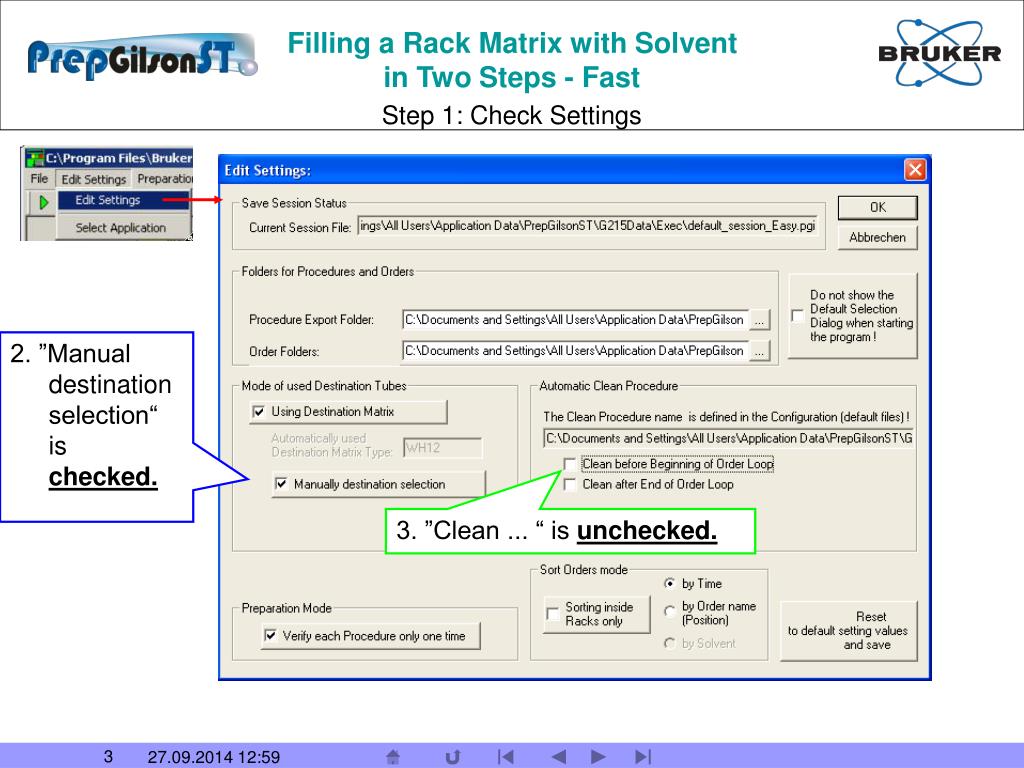Toggle Sorting inside Racks only checkbox
Image resolution: width=1024 pixels, height=768 pixels.
click(552, 614)
